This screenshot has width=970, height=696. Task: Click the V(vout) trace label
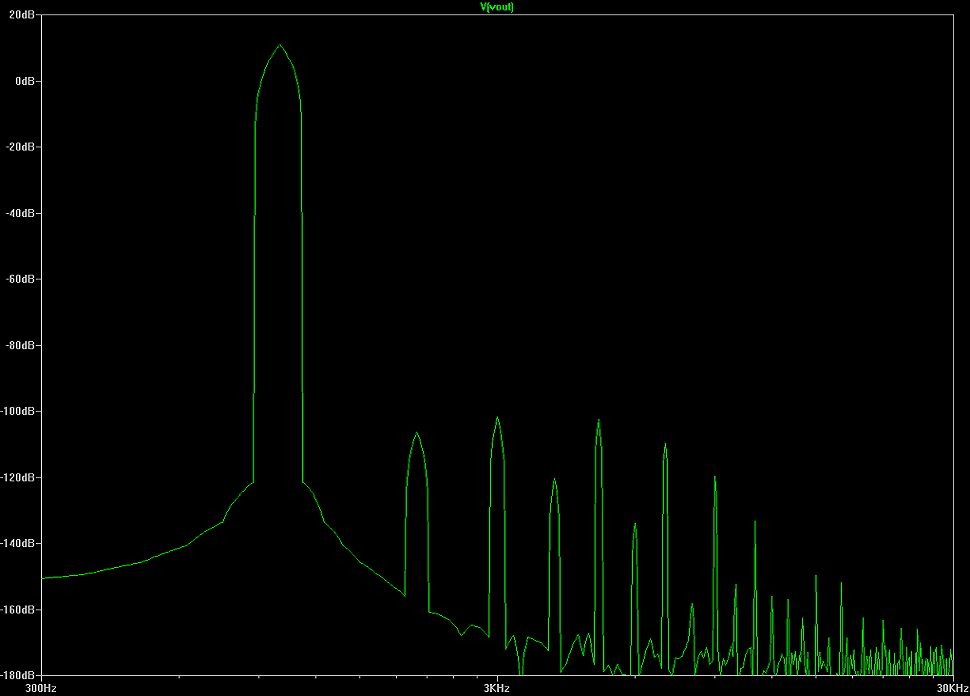[x=497, y=7]
